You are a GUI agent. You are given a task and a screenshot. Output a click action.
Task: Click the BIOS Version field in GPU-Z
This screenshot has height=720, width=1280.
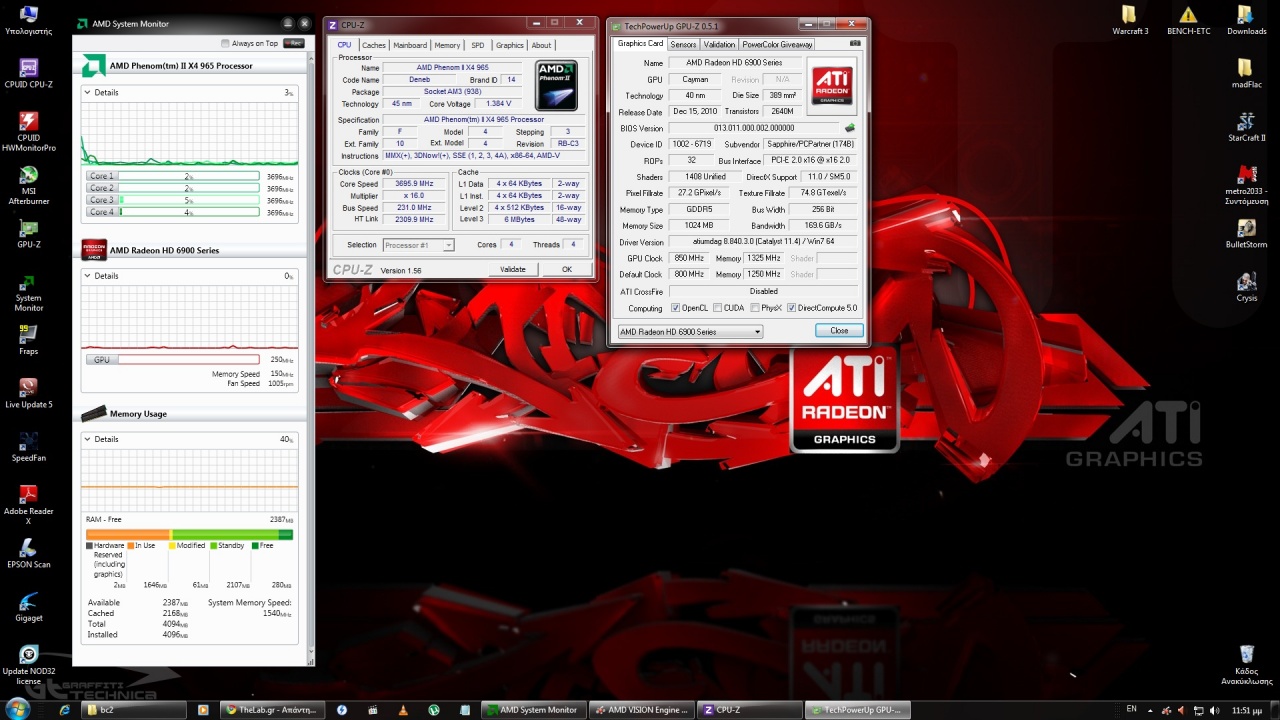click(x=754, y=128)
